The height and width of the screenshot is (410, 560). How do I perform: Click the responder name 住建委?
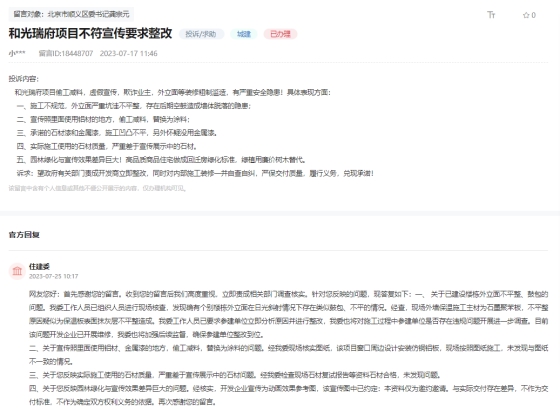[39, 266]
